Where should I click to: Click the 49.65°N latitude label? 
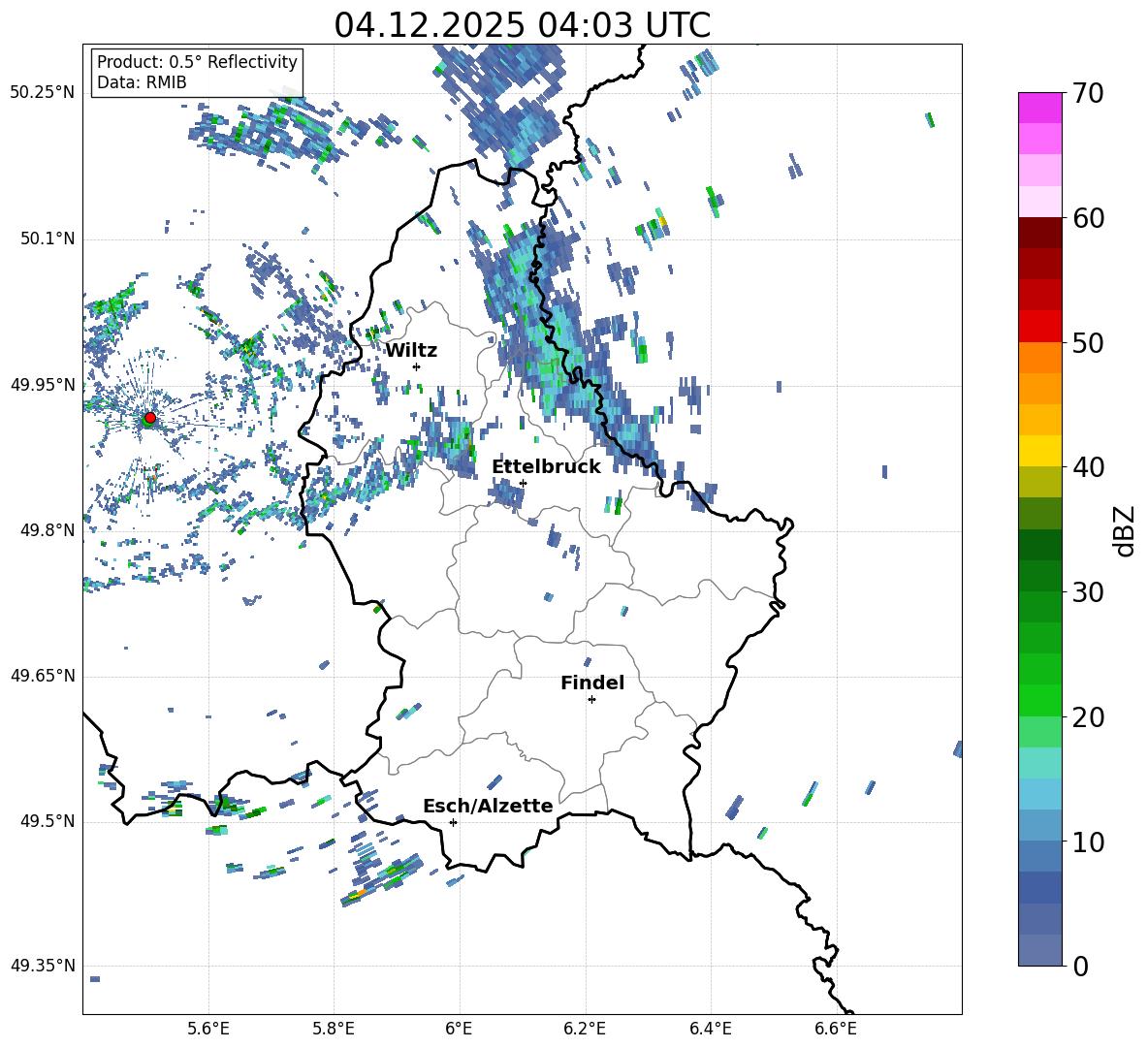tap(43, 675)
